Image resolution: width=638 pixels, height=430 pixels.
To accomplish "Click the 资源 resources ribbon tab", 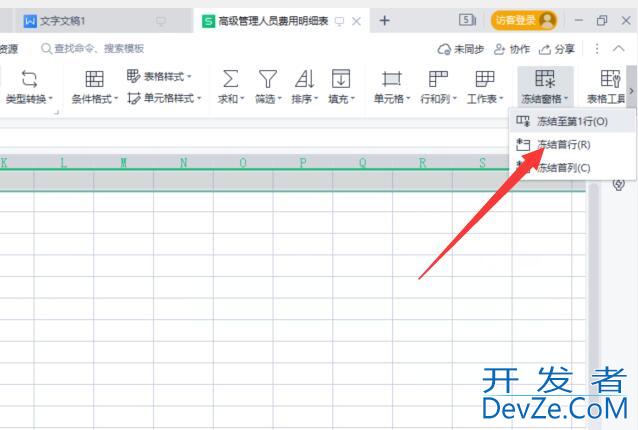I will pos(9,49).
